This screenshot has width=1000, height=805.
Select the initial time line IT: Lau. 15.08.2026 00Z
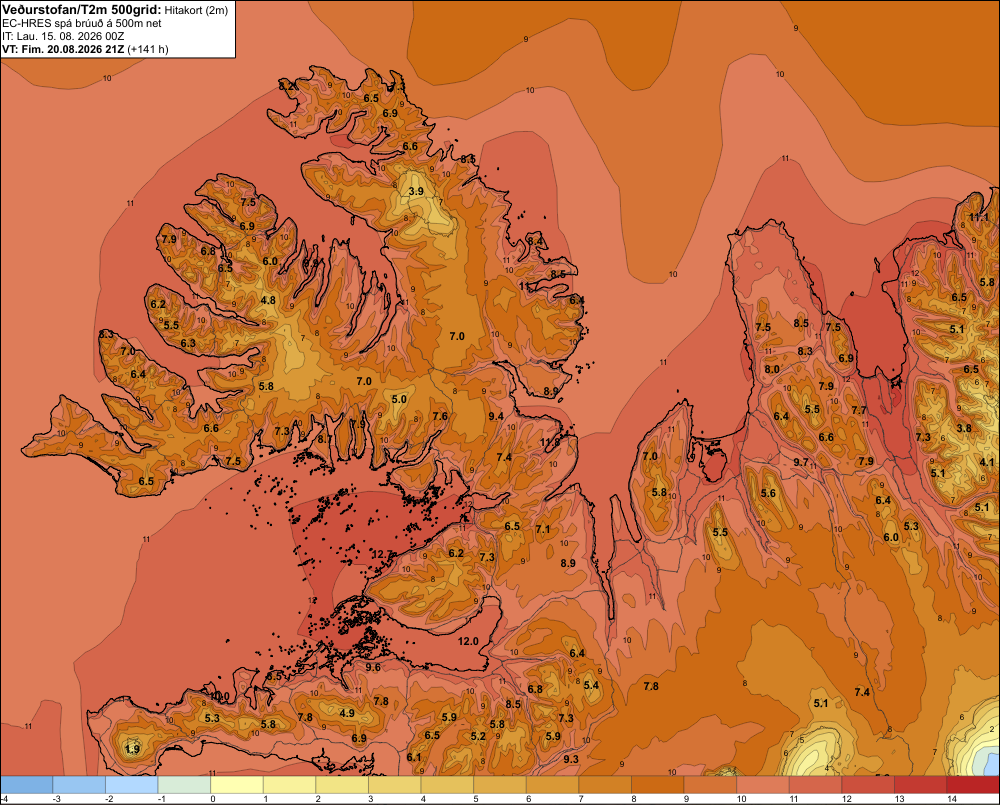[x=62, y=36]
